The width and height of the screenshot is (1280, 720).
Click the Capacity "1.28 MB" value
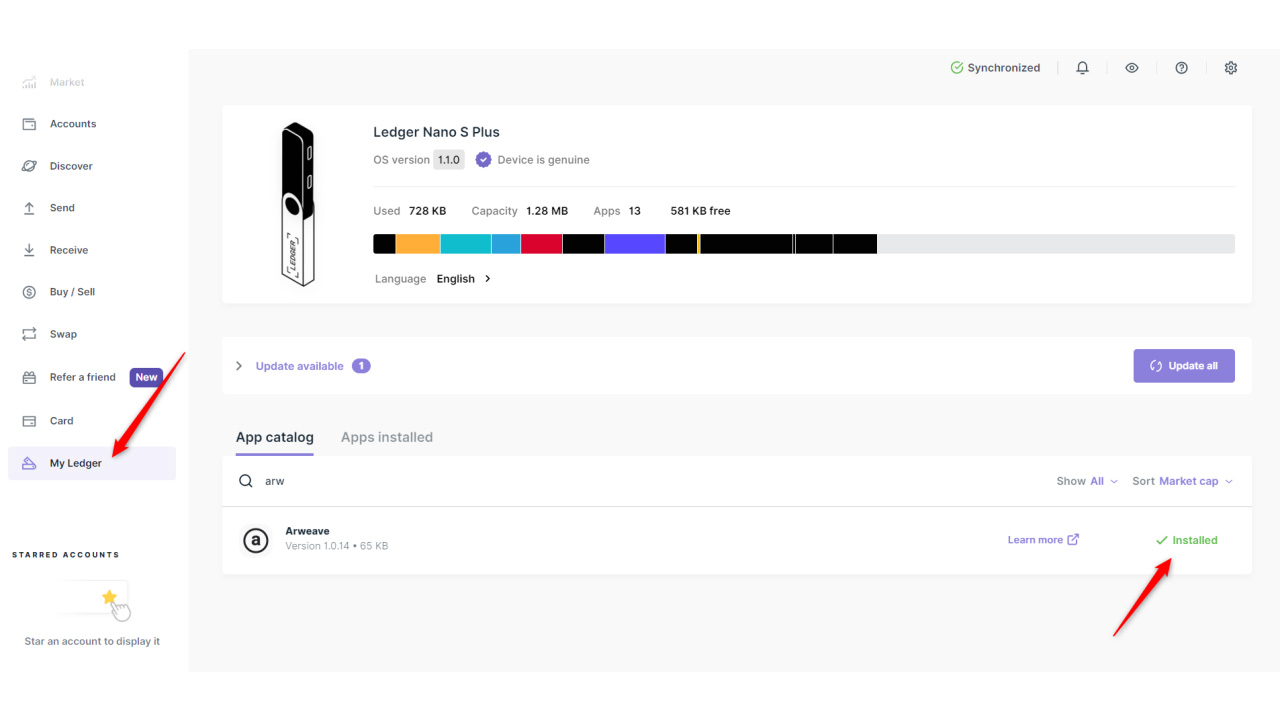pyautogui.click(x=546, y=211)
